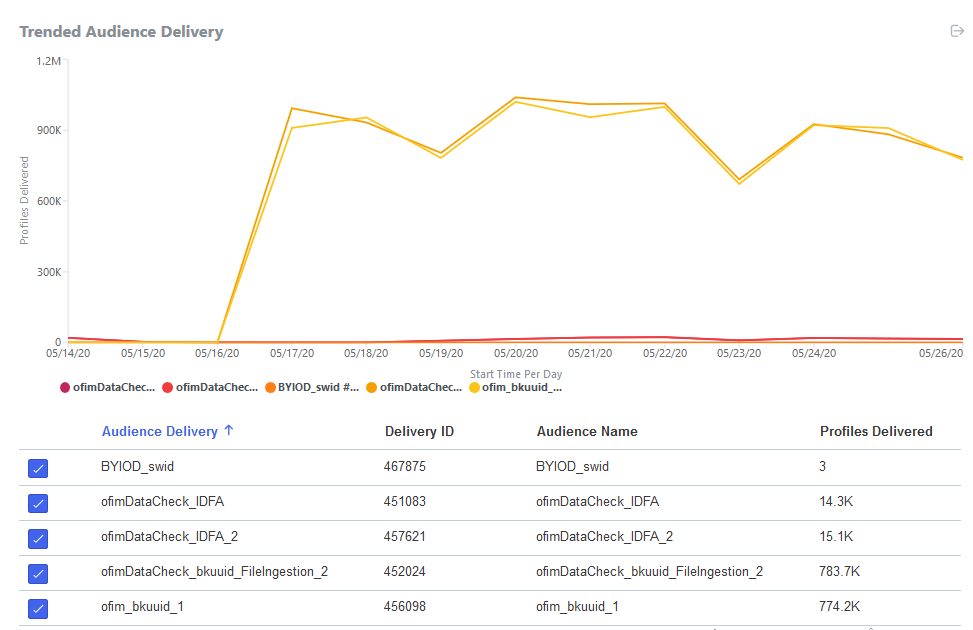Sort by the Delivery ID column header

[x=419, y=431]
